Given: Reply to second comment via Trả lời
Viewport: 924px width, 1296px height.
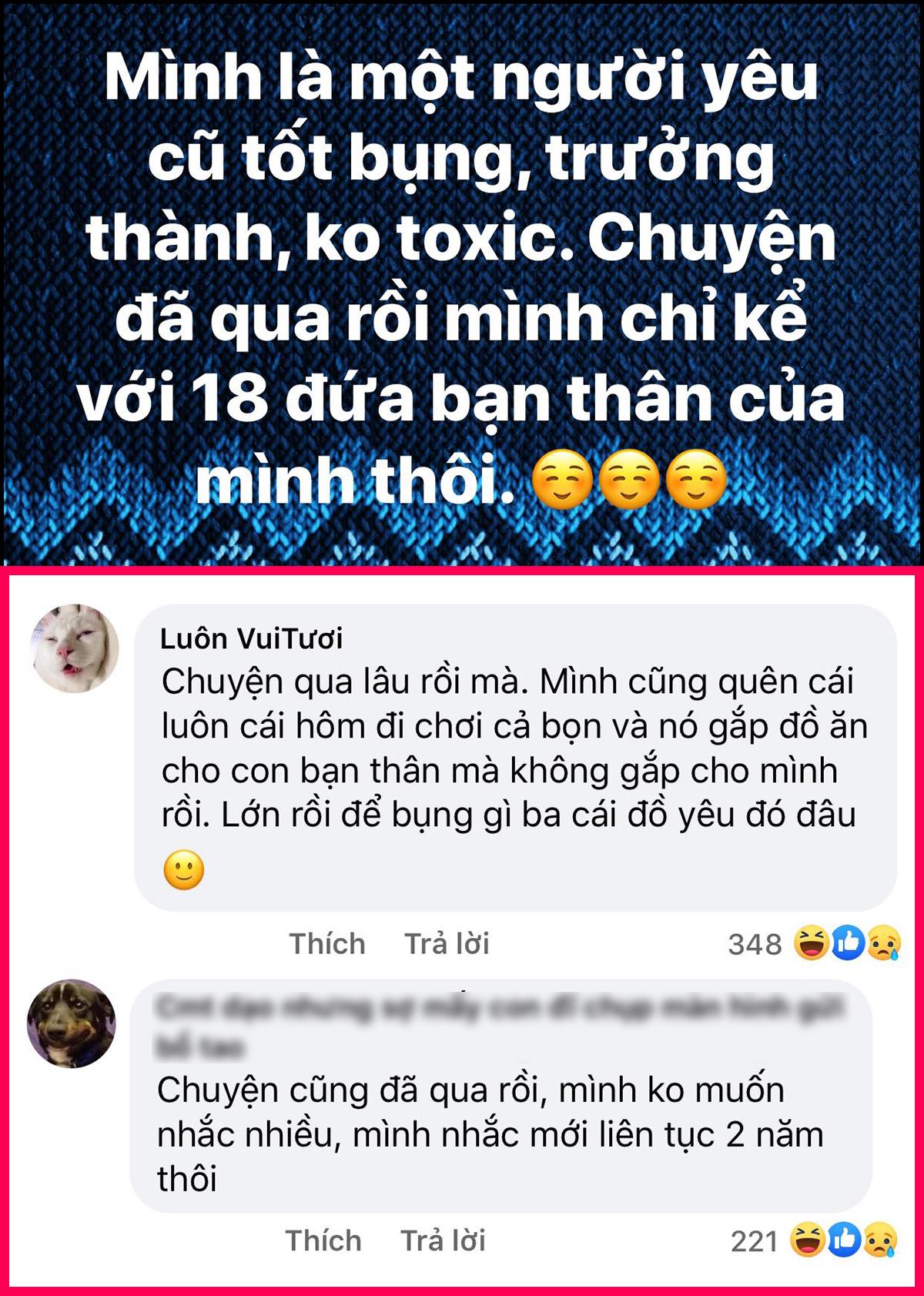Looking at the screenshot, I should pos(444,1241).
